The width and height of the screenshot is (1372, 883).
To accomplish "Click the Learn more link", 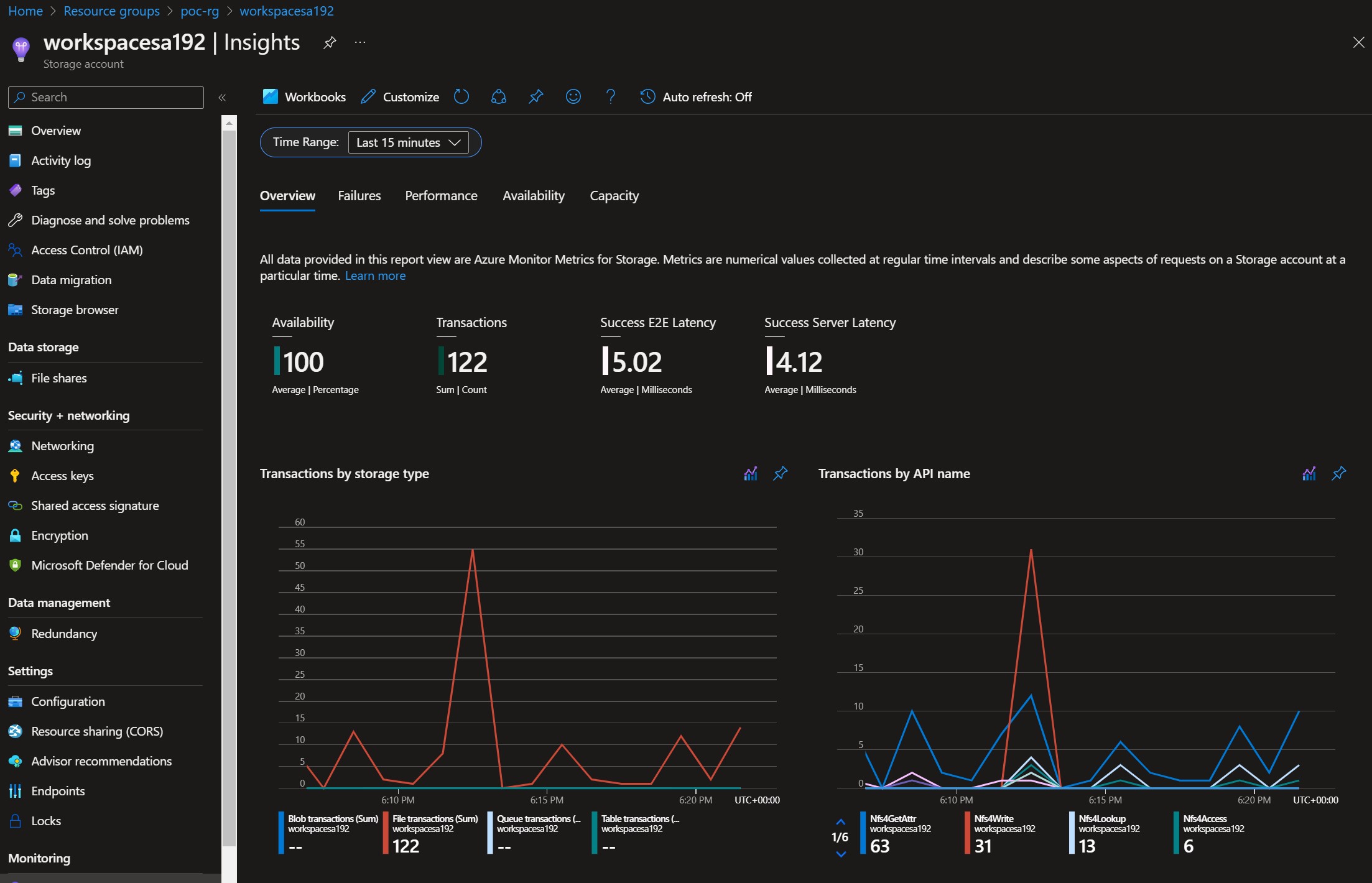I will click(x=375, y=275).
